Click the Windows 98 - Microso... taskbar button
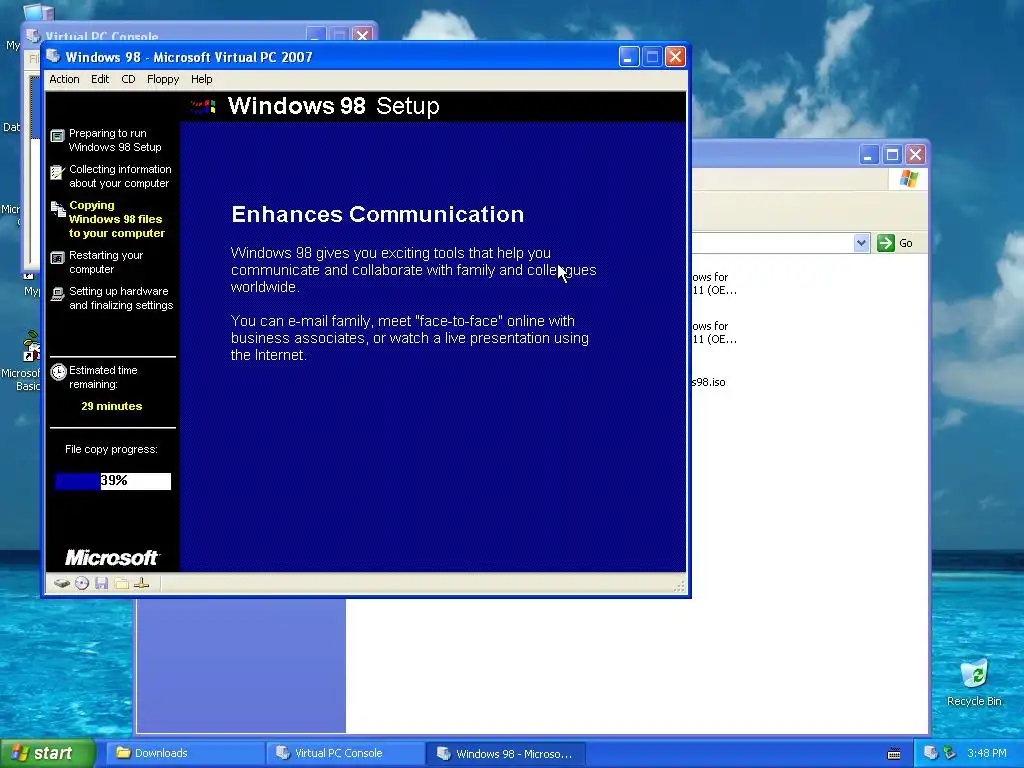The image size is (1024, 768). (506, 753)
